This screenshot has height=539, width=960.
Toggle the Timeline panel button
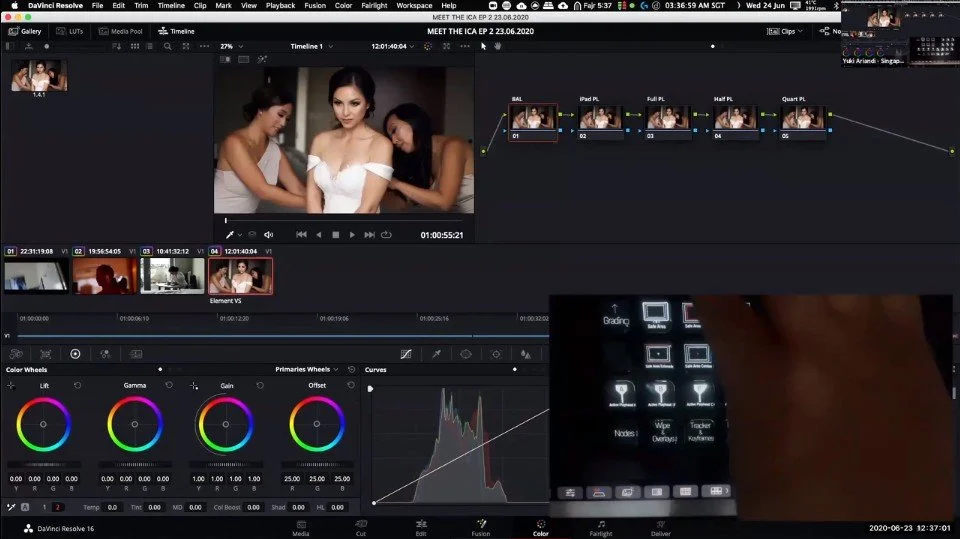coord(176,31)
